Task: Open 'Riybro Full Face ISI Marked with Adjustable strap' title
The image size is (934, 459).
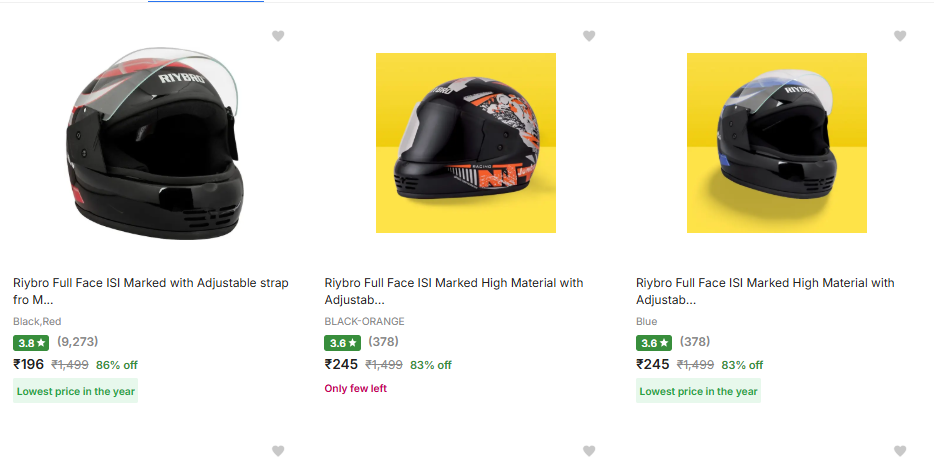Action: (150, 291)
